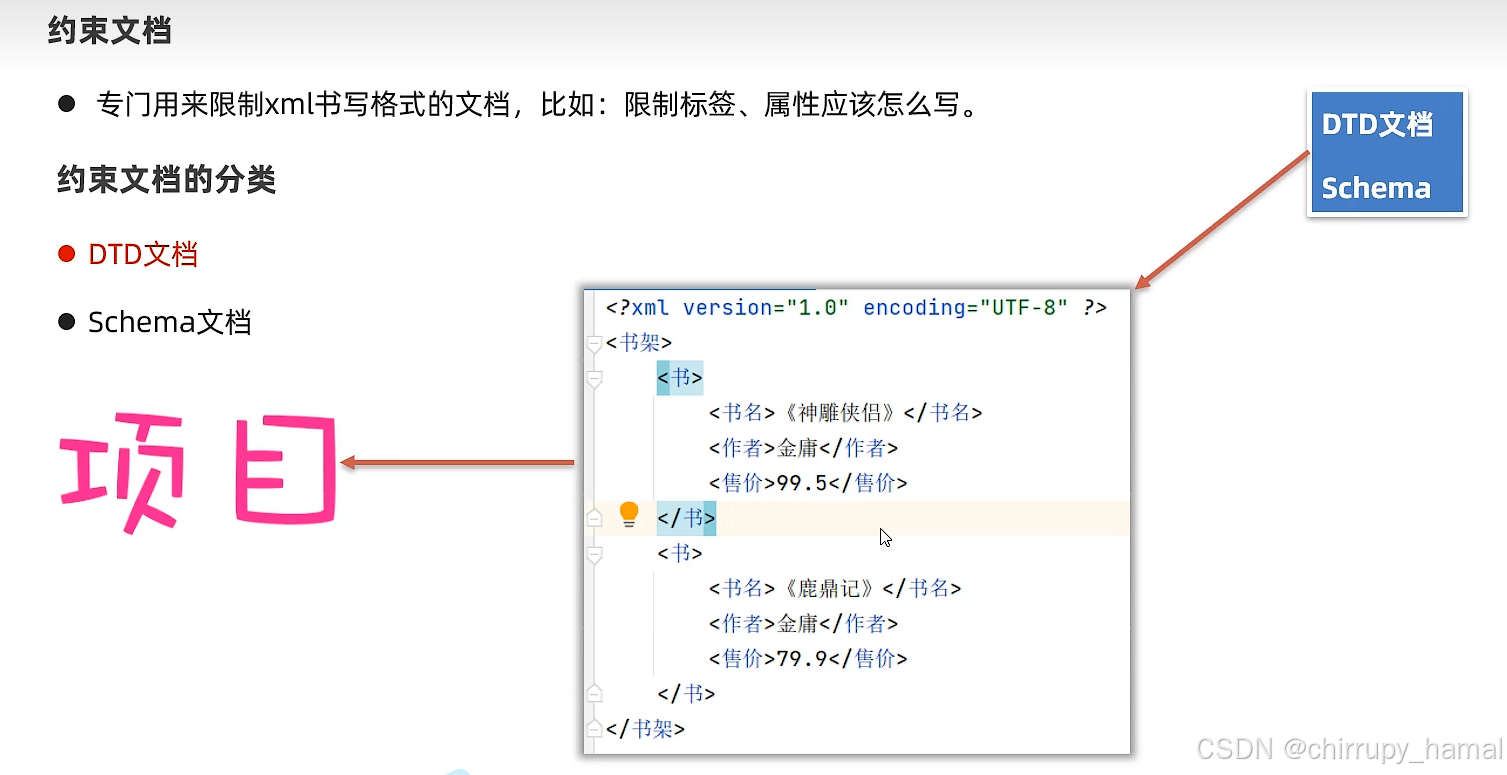This screenshot has width=1507, height=775.
Task: Collapse the second 书 element fold marker
Action: pyautogui.click(x=594, y=553)
